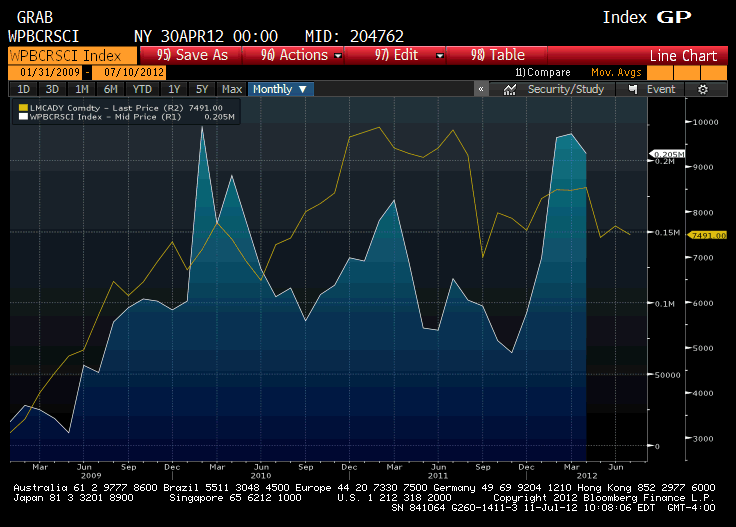Collapse panel with double-chevron button
Screen dimensions: 736x527
481,89
